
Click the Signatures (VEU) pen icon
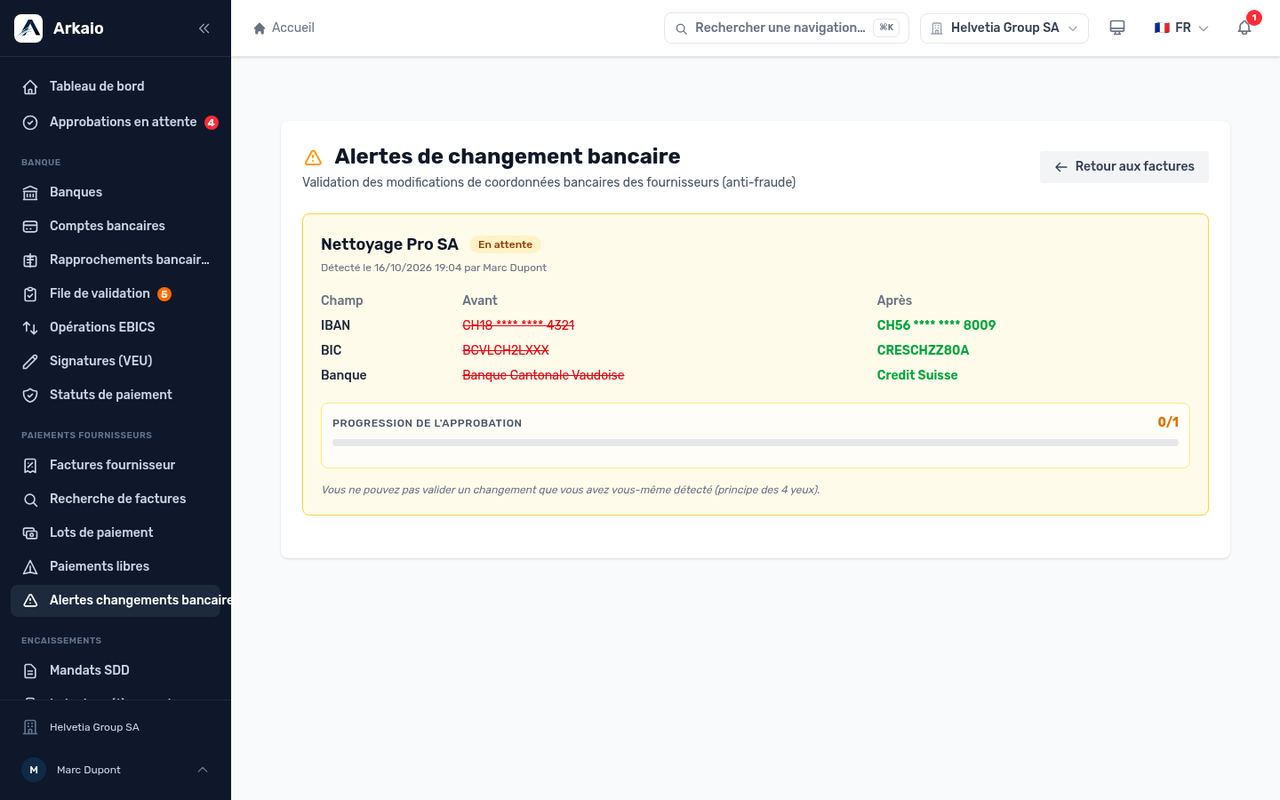point(30,361)
